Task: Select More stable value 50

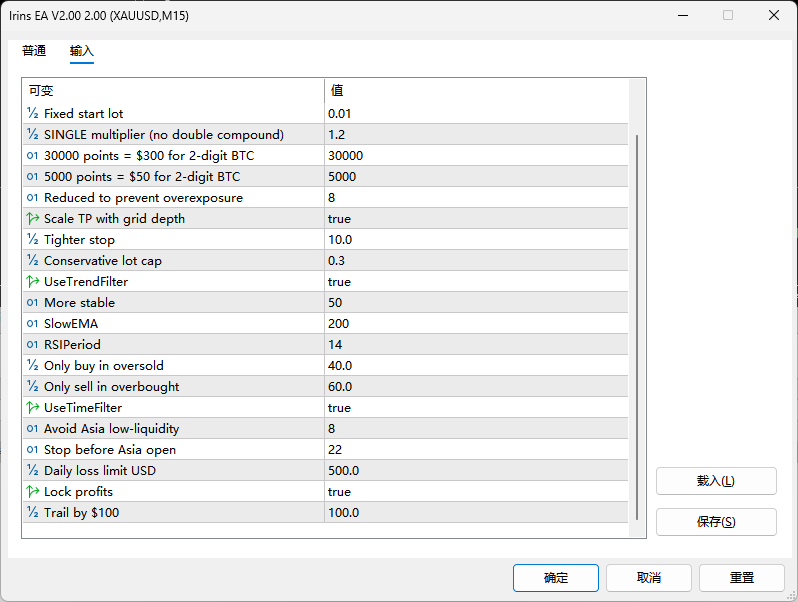Action: 476,302
